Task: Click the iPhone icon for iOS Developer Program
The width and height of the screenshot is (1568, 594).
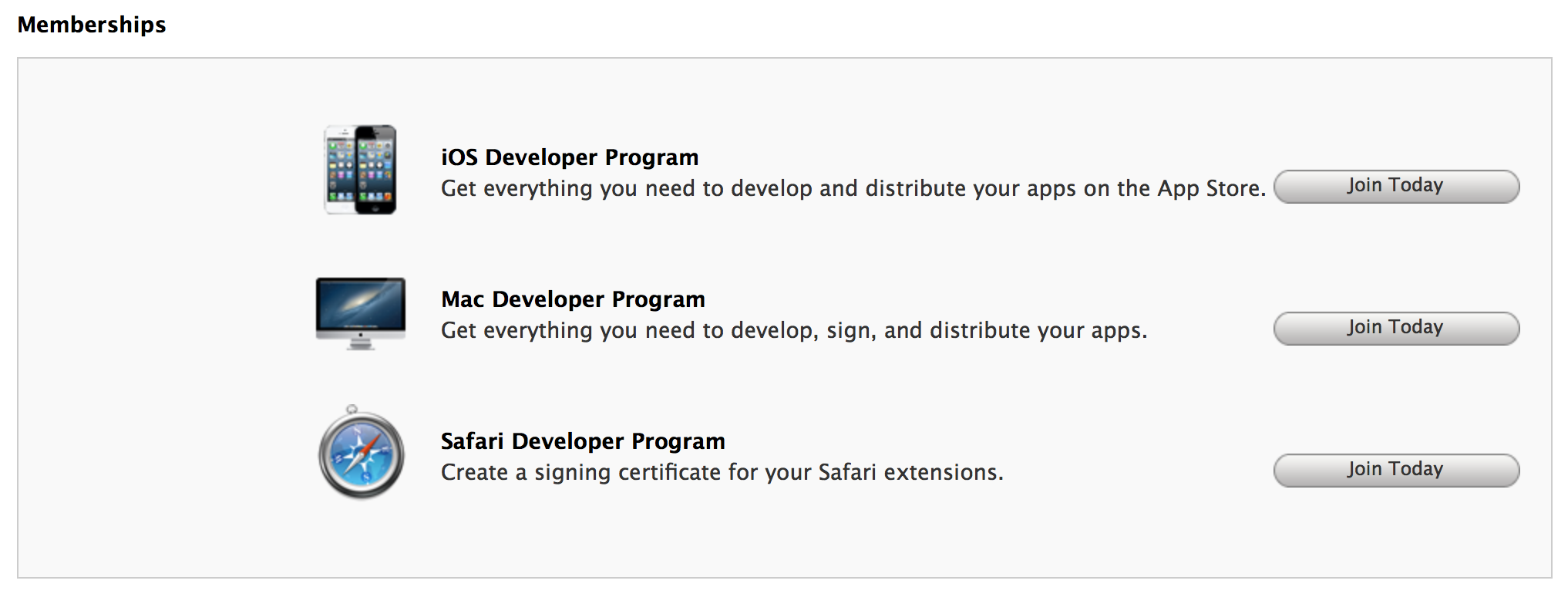Action: pyautogui.click(x=360, y=170)
